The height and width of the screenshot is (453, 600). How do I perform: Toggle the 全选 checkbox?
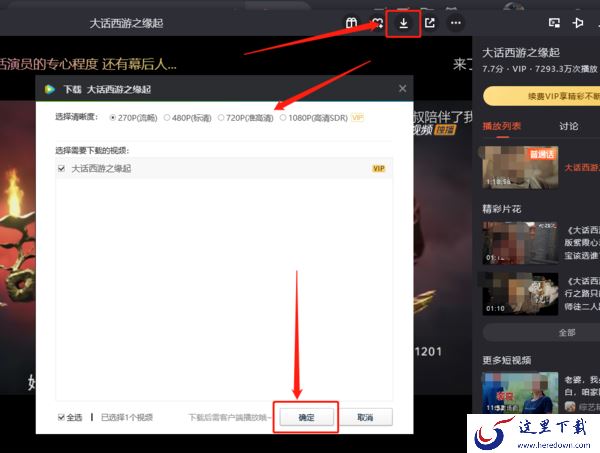(61, 417)
